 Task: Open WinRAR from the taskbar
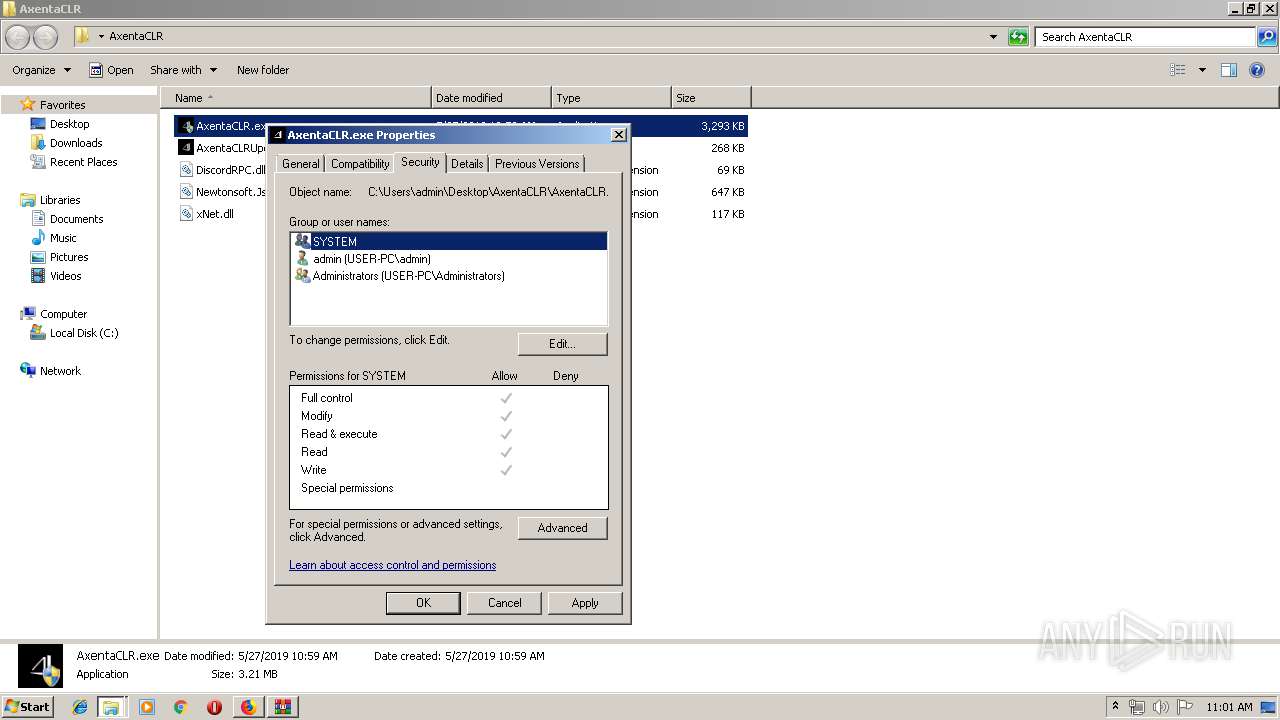pos(282,707)
